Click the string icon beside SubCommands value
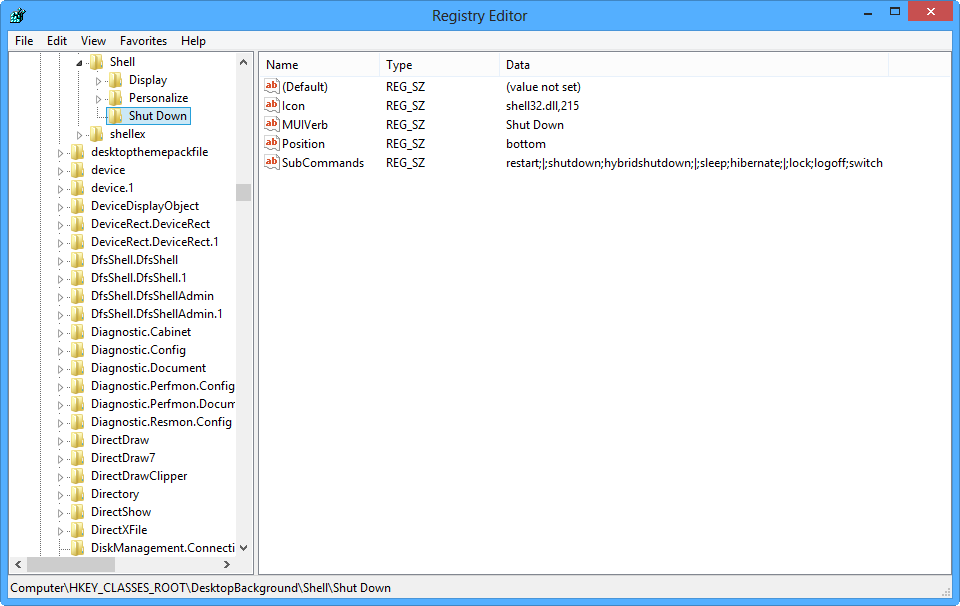Viewport: 960px width, 606px height. [271, 162]
